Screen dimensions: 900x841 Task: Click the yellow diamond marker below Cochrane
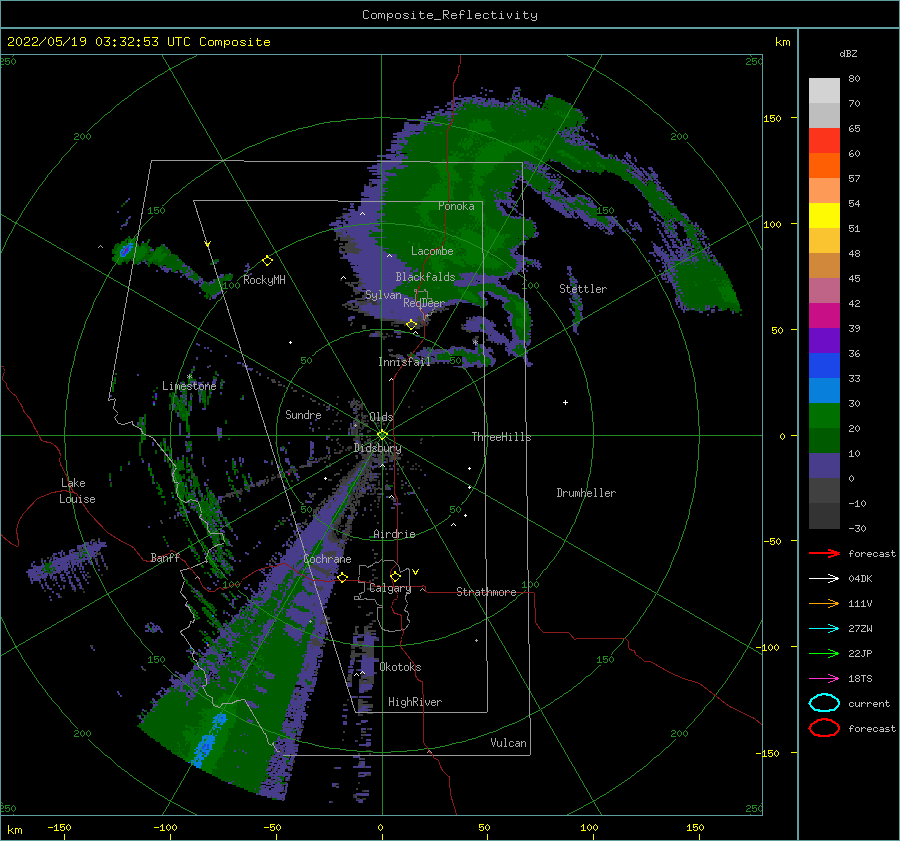343,578
